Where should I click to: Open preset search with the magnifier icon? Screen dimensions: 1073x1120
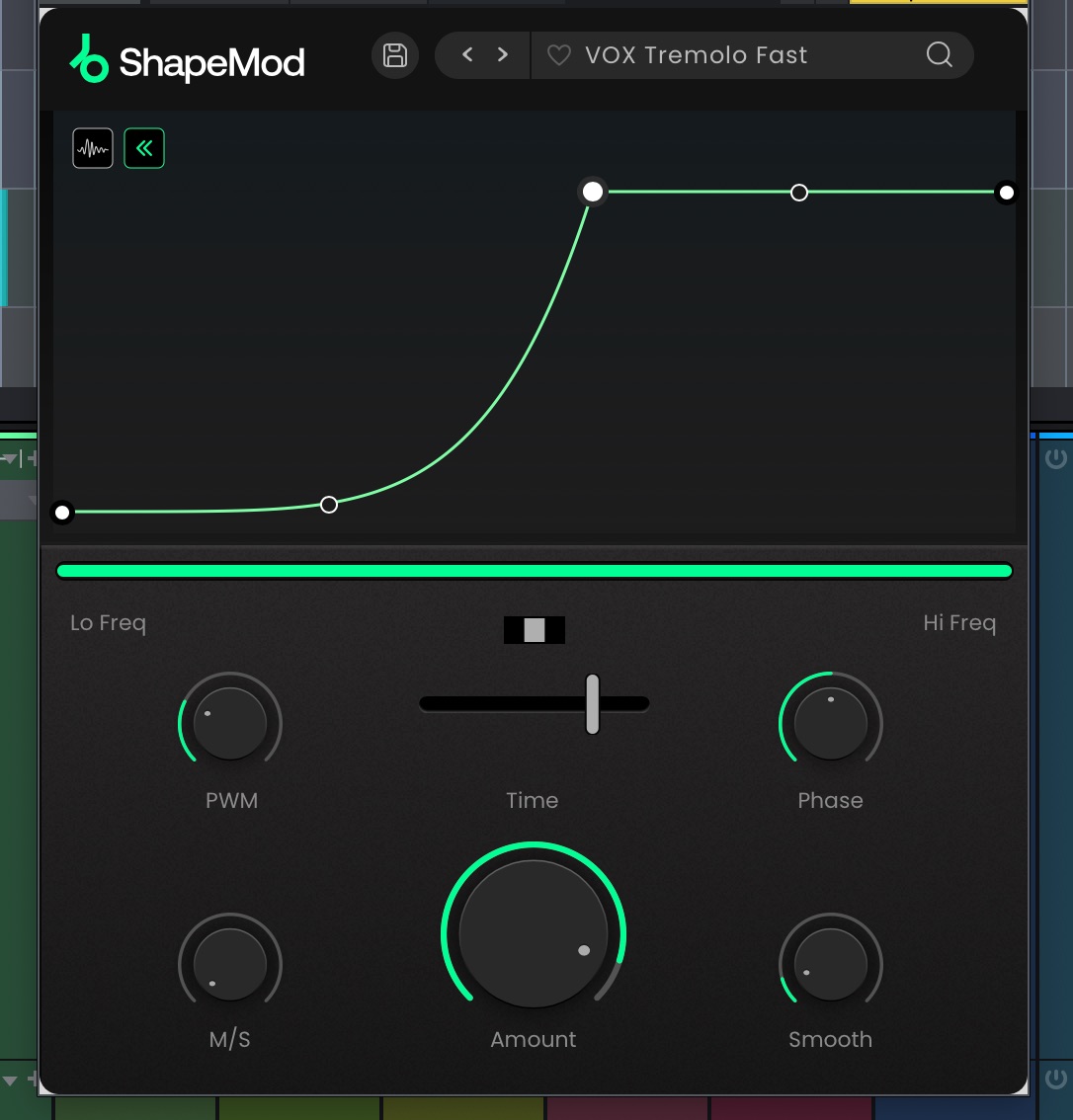939,55
